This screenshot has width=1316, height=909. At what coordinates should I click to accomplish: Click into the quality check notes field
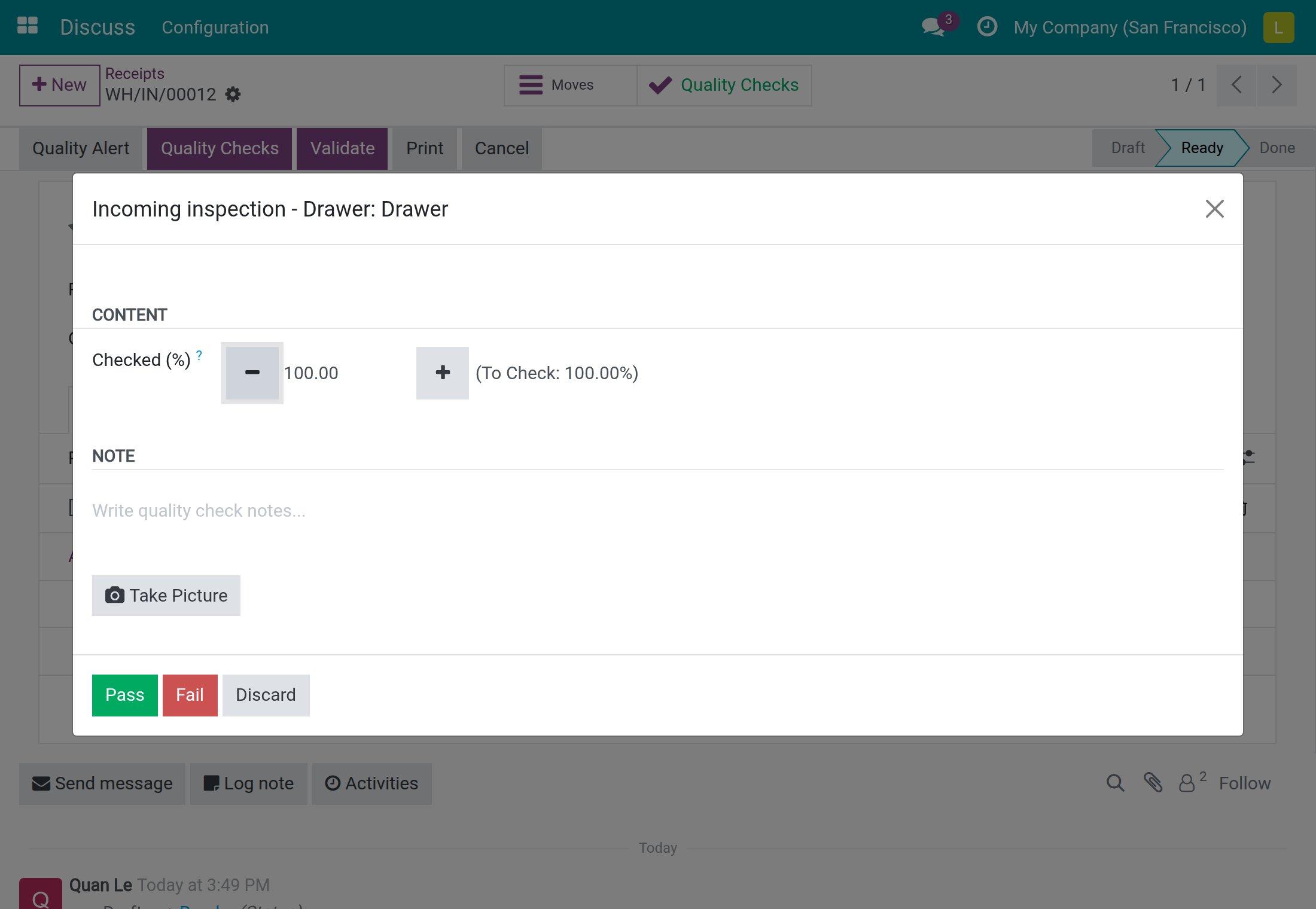658,511
